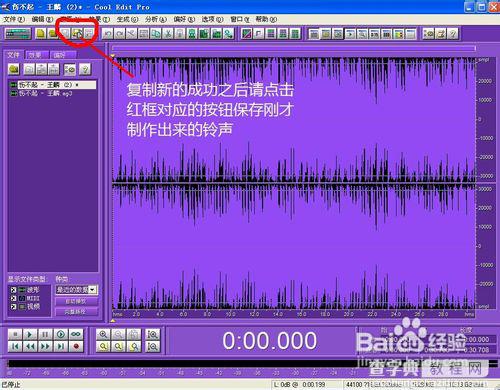
Task: Open the 分析(A) menu
Action: [x=155, y=19]
